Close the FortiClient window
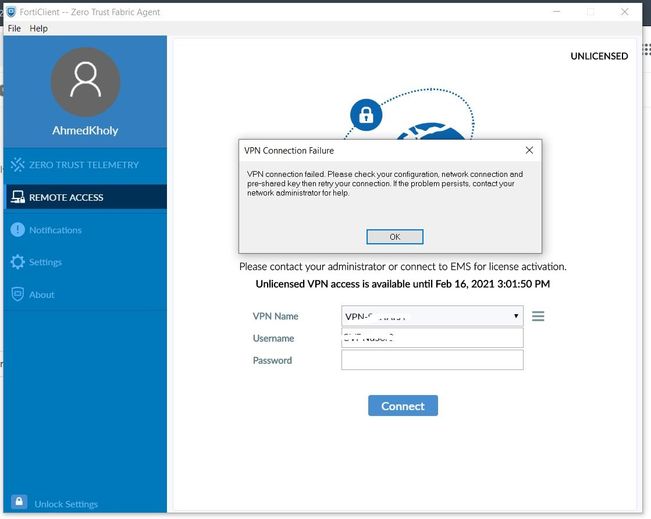 pos(624,12)
